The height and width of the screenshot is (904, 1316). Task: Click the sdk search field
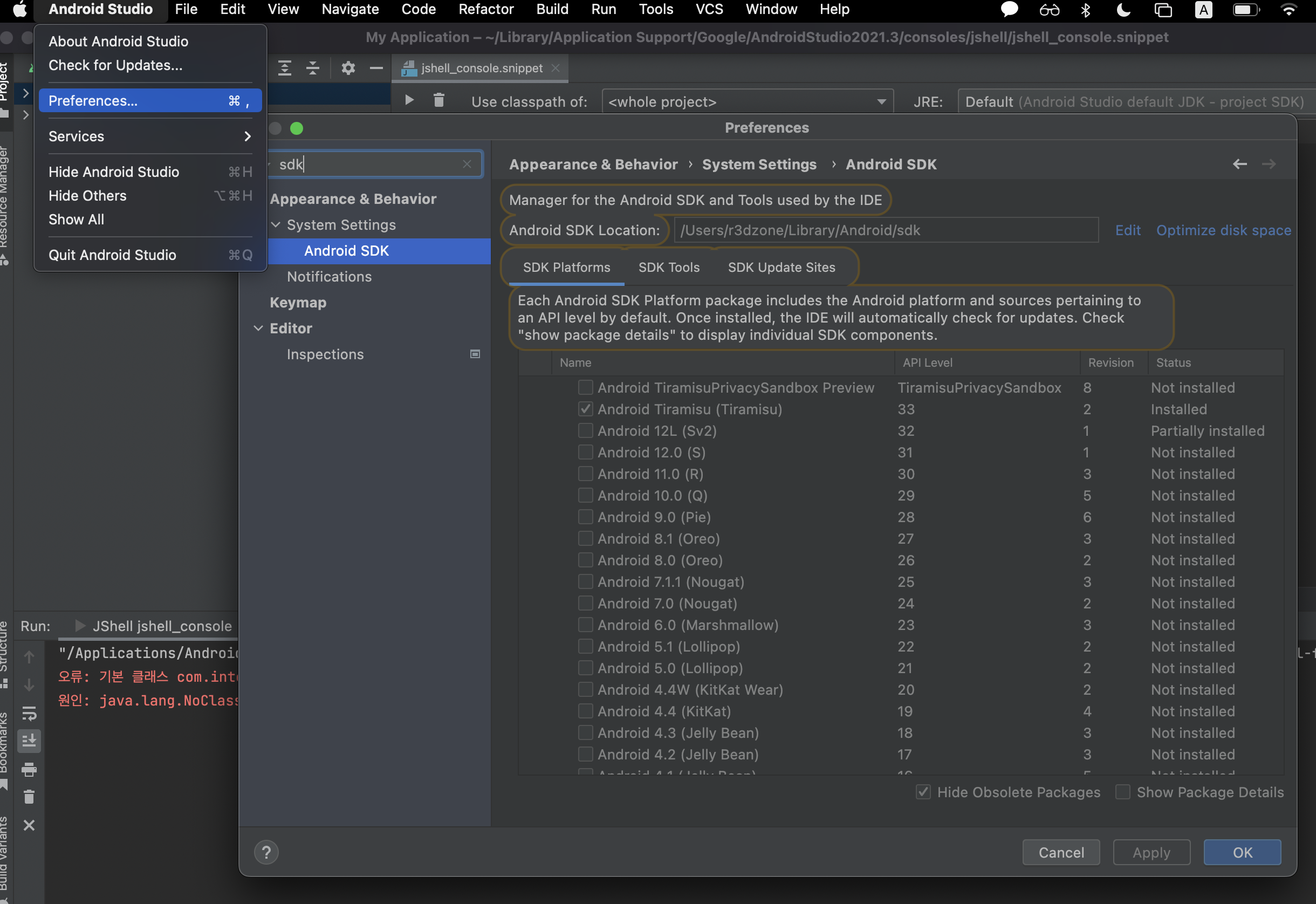tap(368, 165)
